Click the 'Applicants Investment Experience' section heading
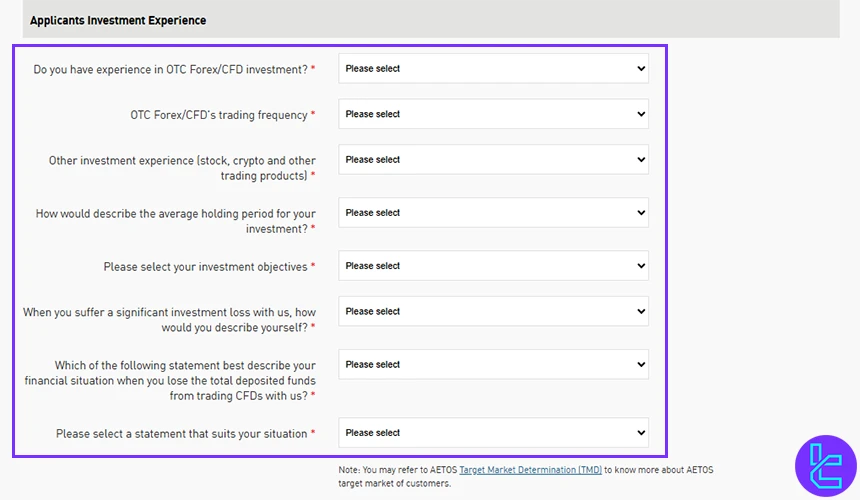Image resolution: width=860 pixels, height=500 pixels. [x=118, y=20]
